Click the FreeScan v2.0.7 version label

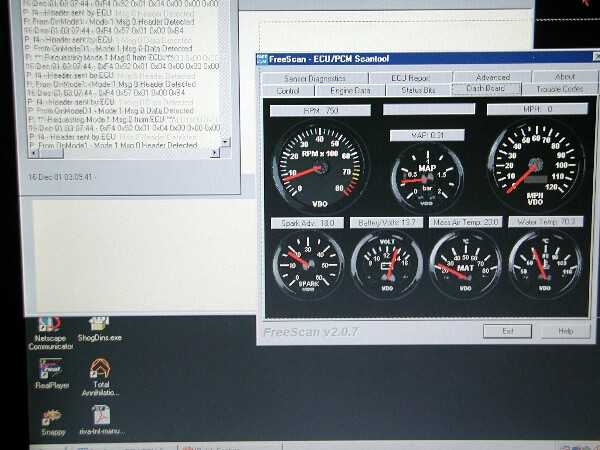click(x=311, y=332)
